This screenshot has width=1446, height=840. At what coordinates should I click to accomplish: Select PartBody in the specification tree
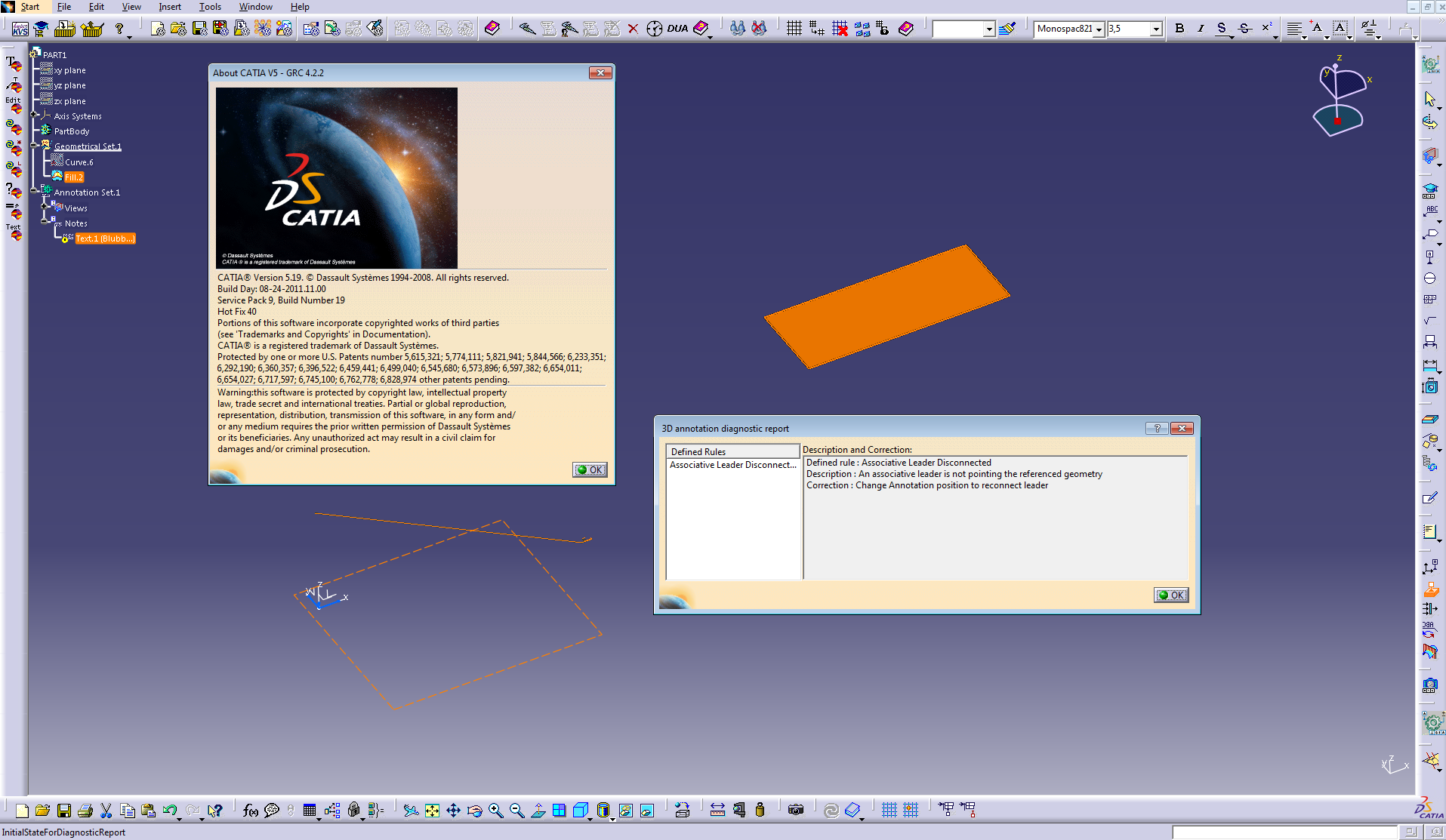click(72, 131)
